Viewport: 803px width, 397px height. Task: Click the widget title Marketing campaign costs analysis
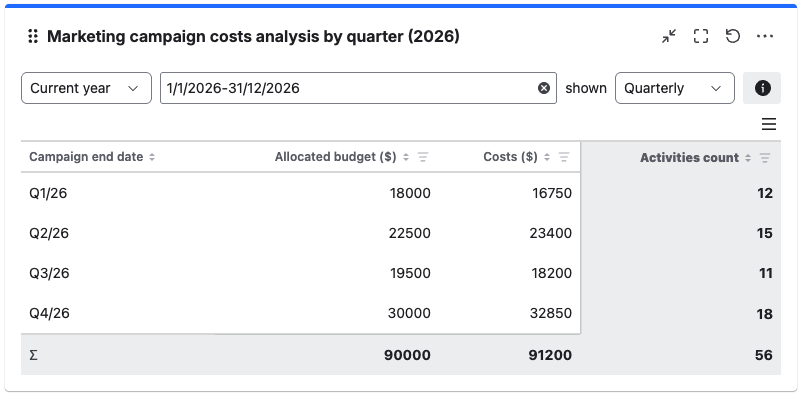point(253,36)
